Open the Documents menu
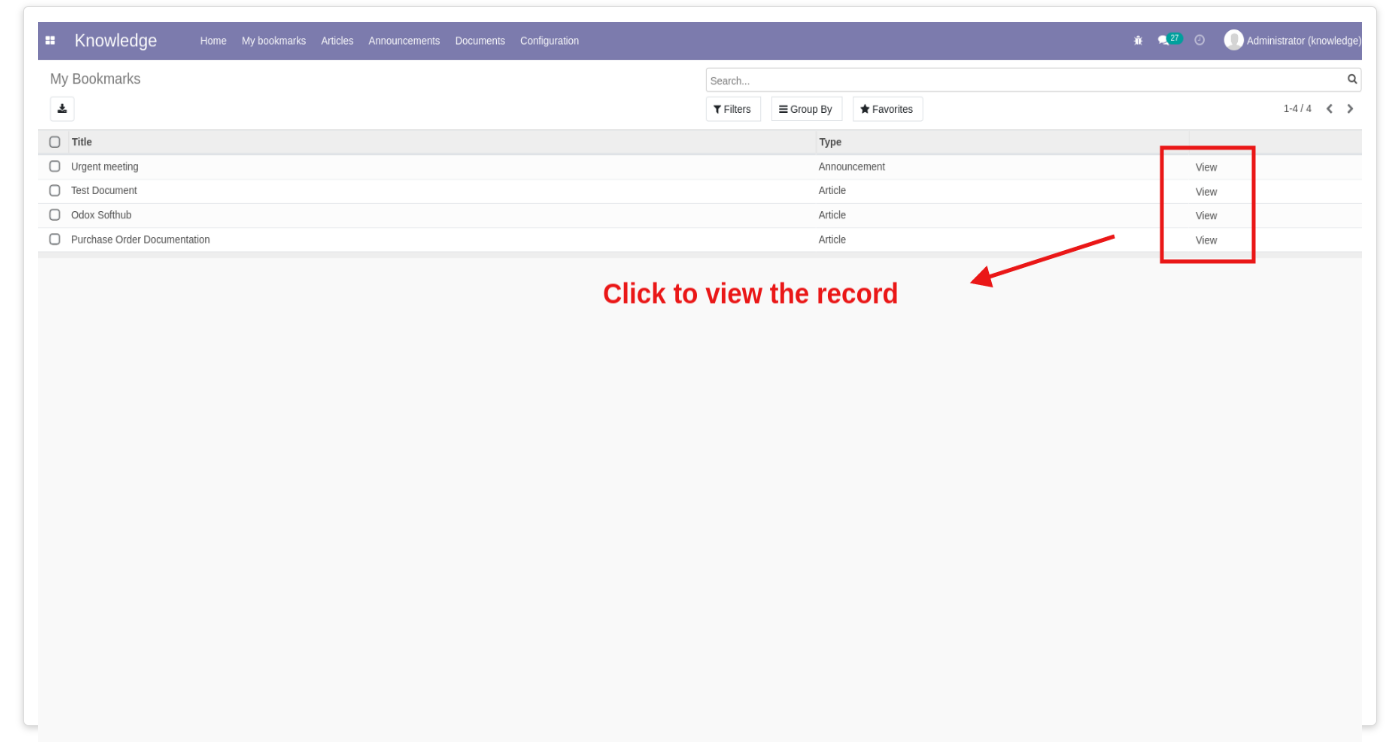 480,41
